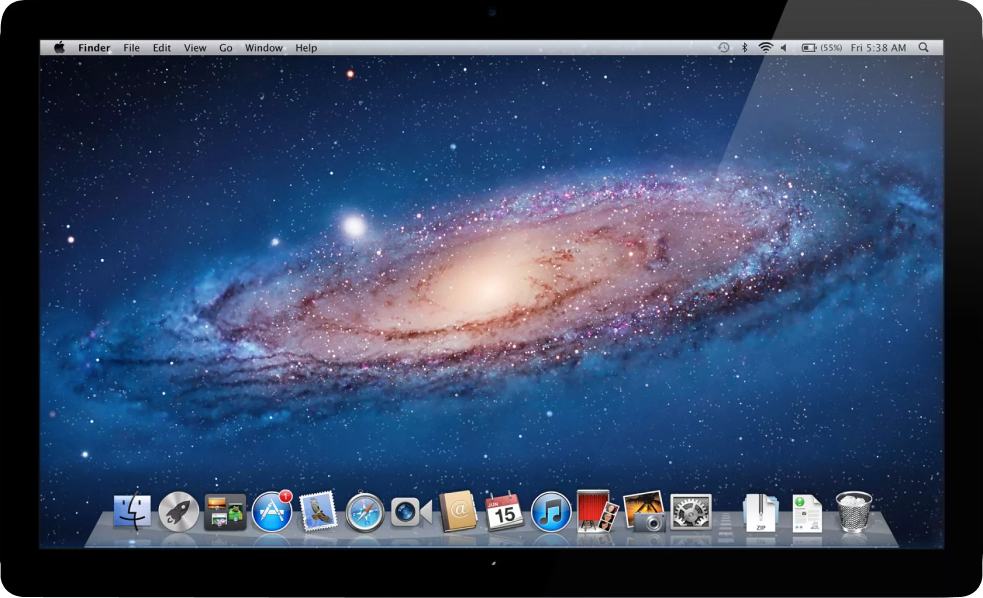Launch Launchpad rocket icon in Dock
The height and width of the screenshot is (598, 983).
(x=179, y=512)
